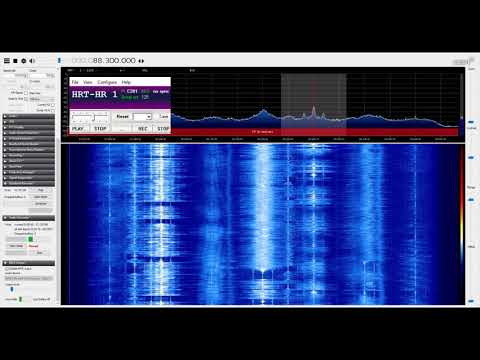Adjust the Range slider on the right edge
480x360 pixels.
pyautogui.click(x=471, y=200)
